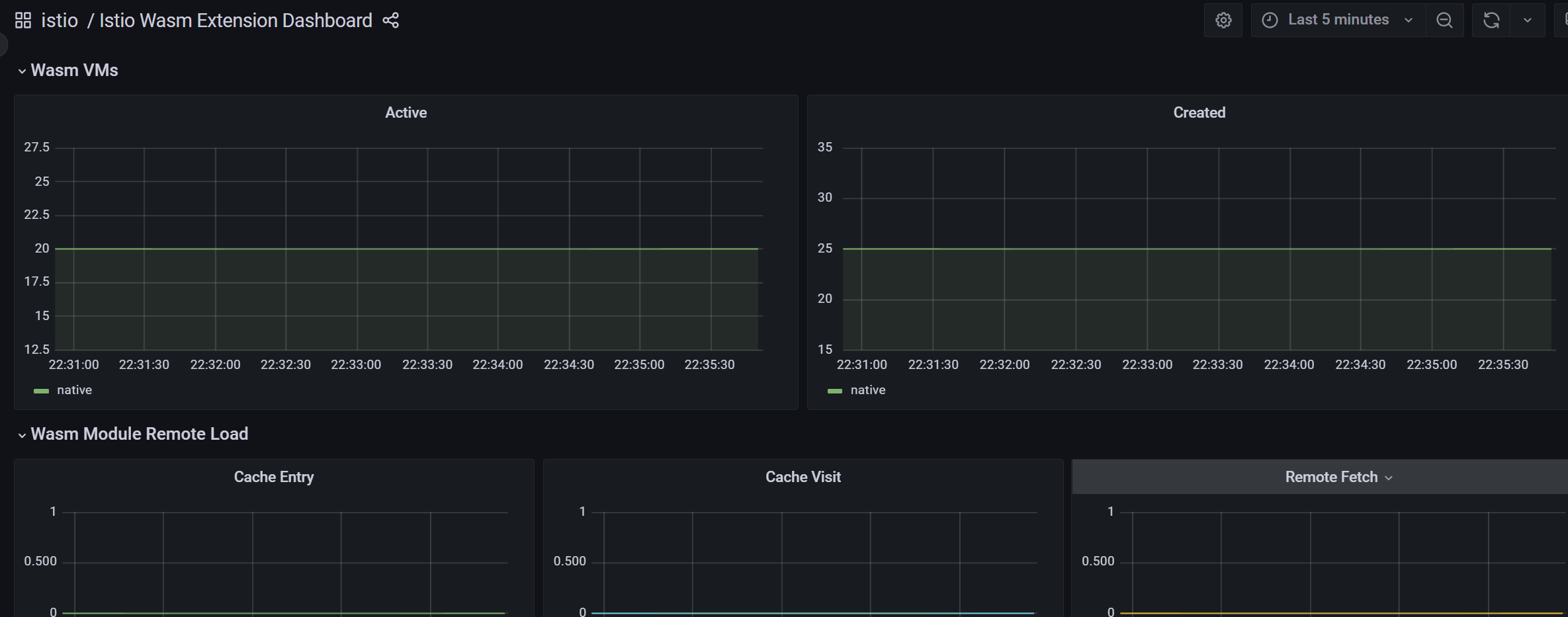Click 22:33:00 label on Active chart axis
The image size is (1568, 617).
tap(356, 364)
